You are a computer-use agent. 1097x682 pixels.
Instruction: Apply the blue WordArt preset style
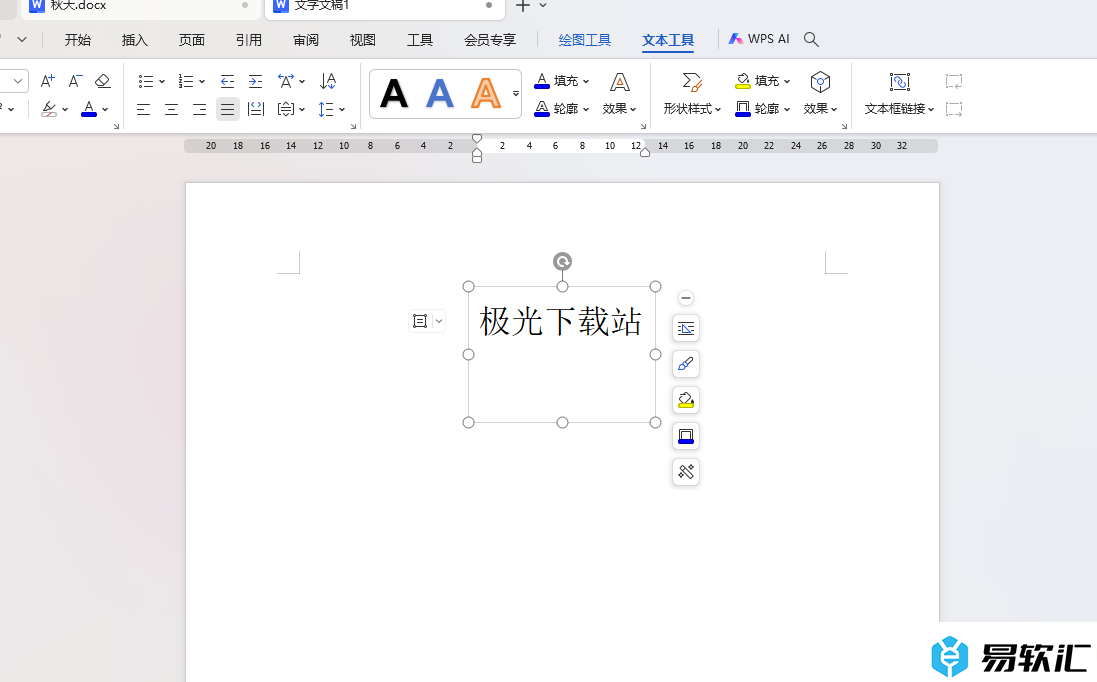pyautogui.click(x=440, y=94)
